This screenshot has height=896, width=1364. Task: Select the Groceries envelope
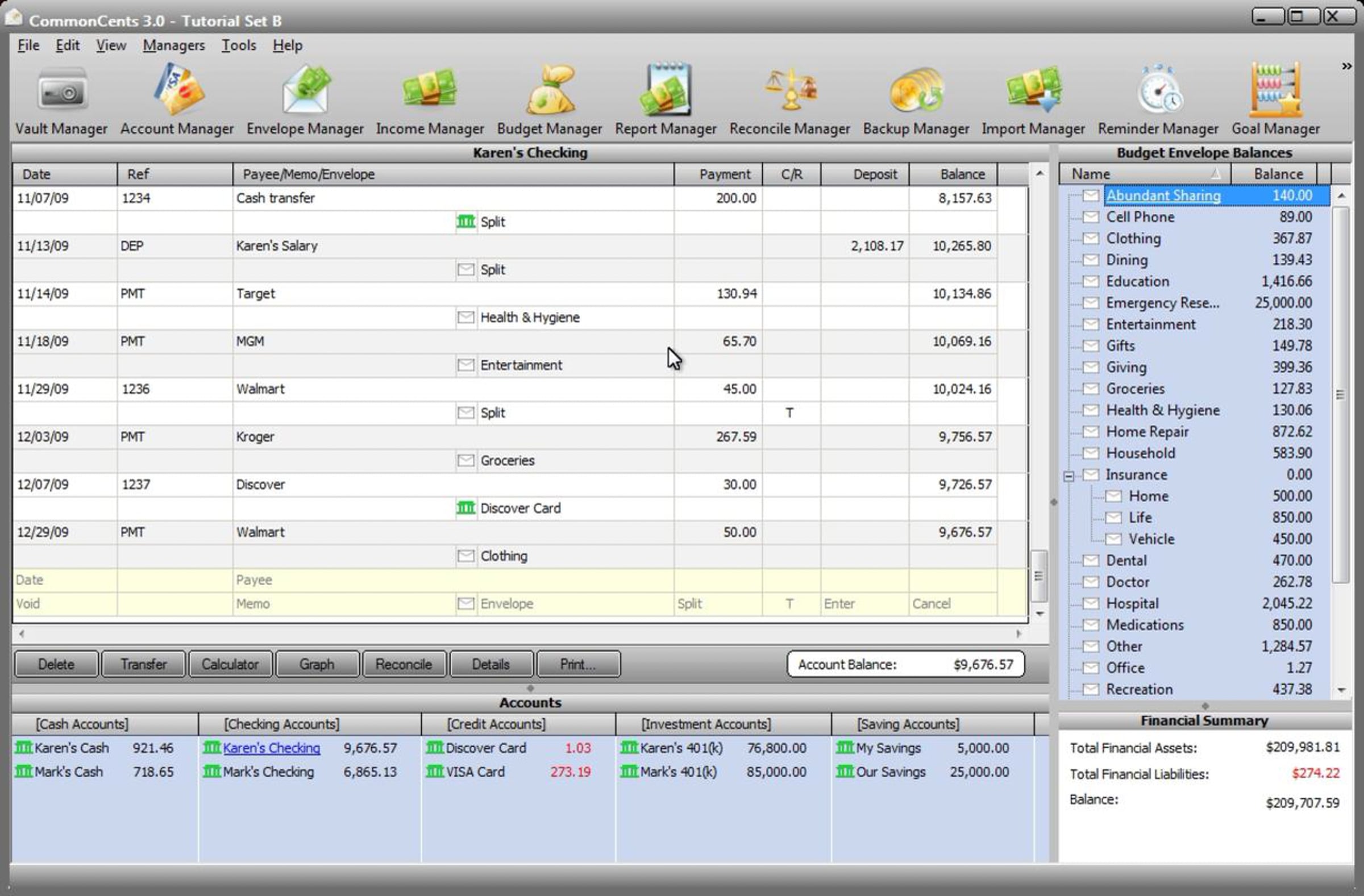(1135, 389)
